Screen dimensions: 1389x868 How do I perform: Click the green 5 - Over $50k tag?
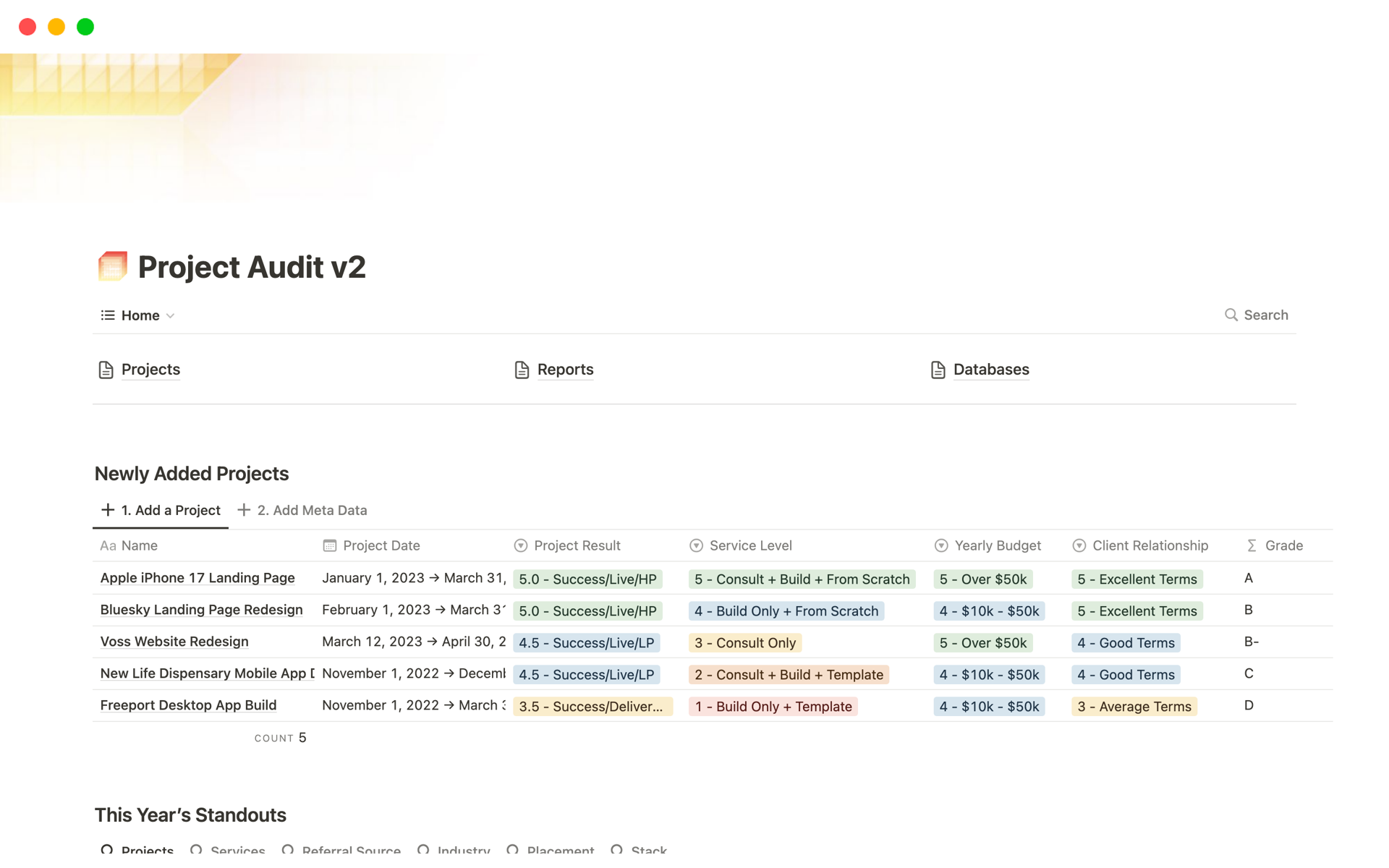pyautogui.click(x=982, y=579)
